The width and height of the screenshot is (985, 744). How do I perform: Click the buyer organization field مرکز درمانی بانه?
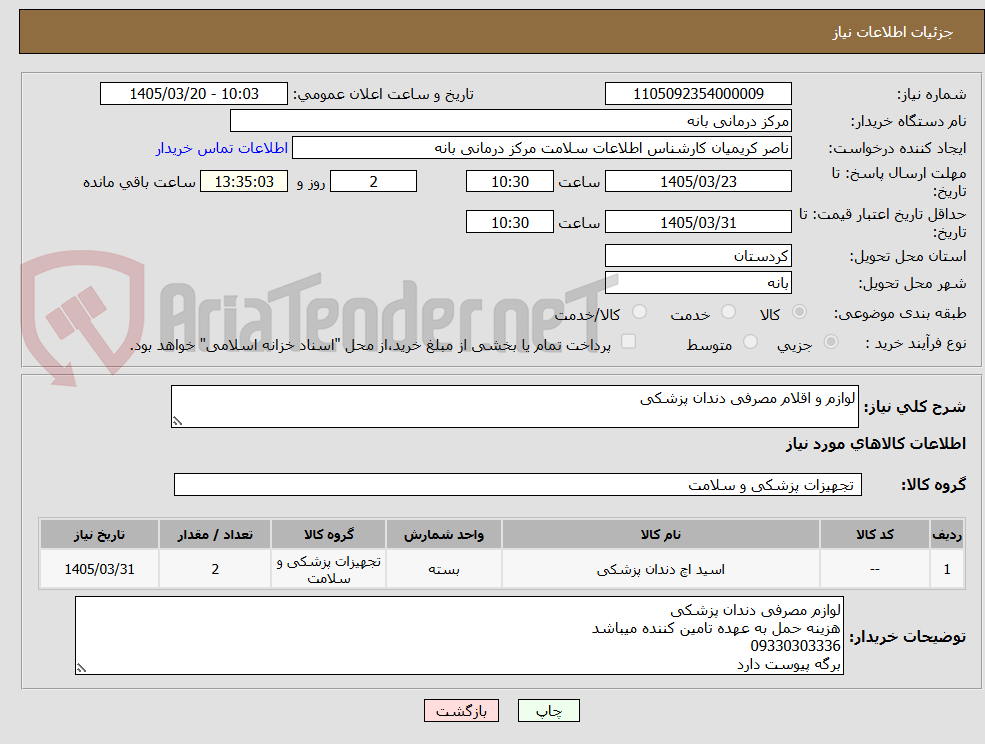(511, 121)
